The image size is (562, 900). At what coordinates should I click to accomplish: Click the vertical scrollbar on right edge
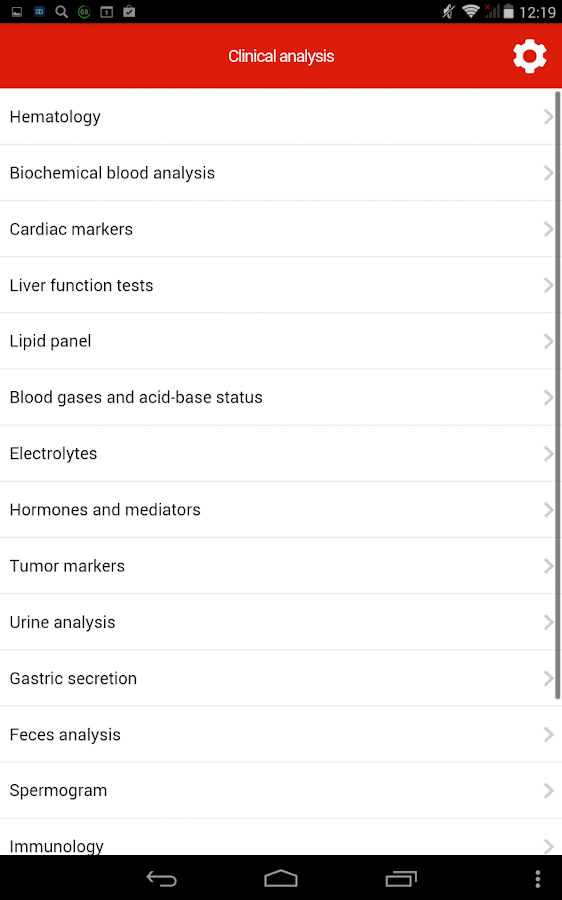[558, 395]
